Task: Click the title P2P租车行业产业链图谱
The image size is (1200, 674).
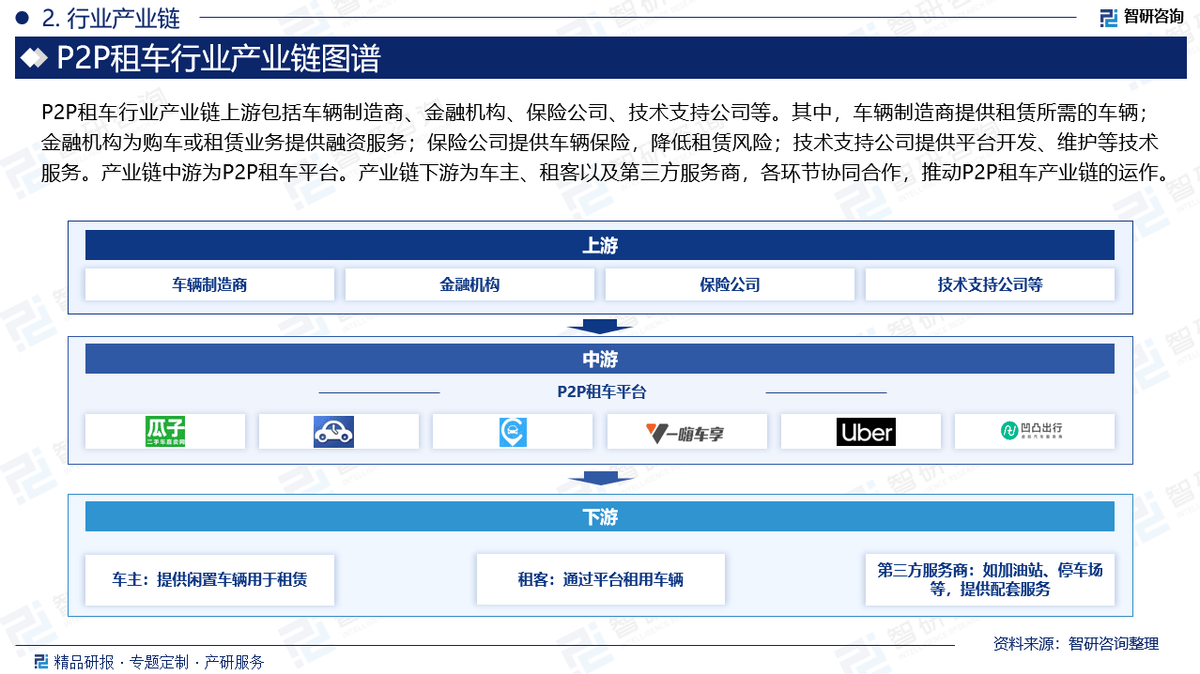Action: (218, 58)
